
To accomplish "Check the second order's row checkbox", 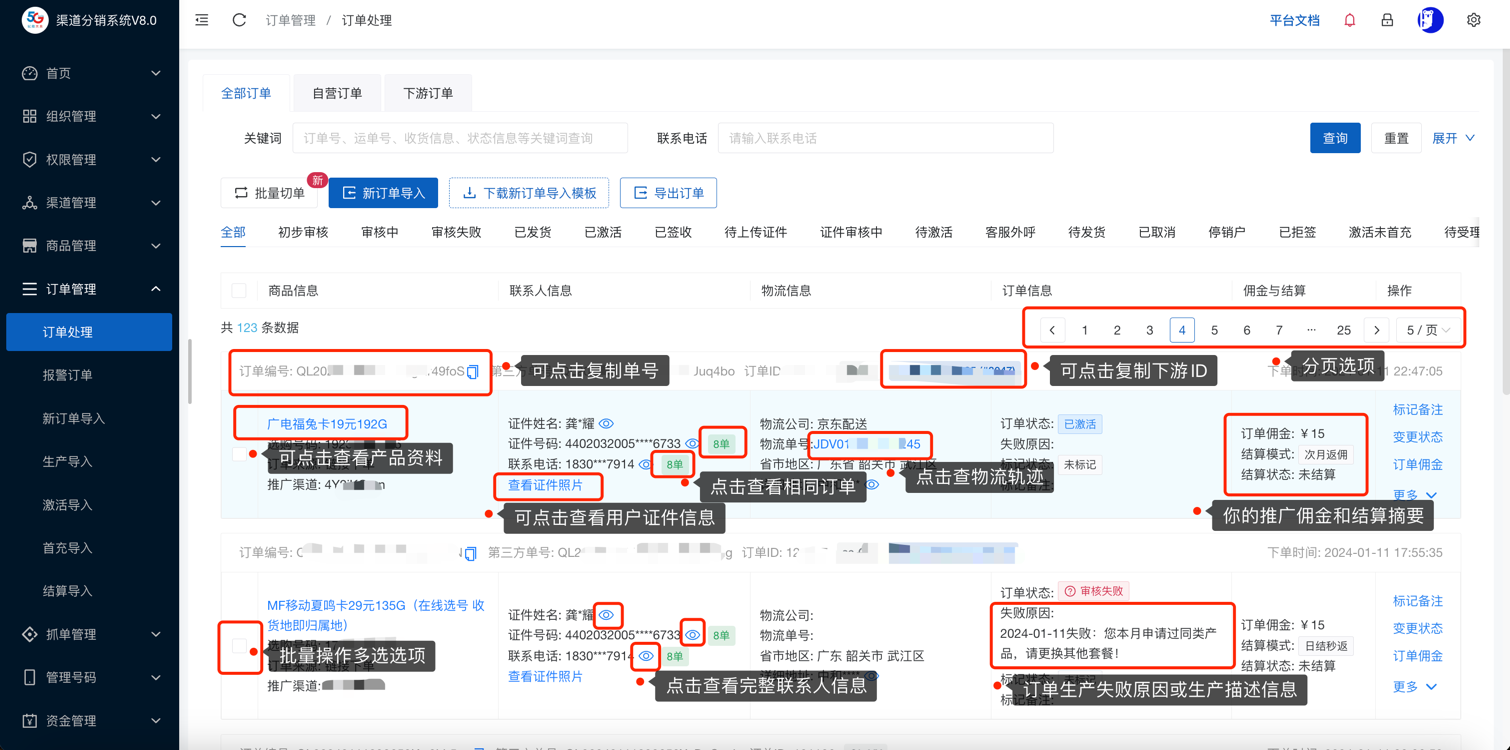I will (239, 646).
